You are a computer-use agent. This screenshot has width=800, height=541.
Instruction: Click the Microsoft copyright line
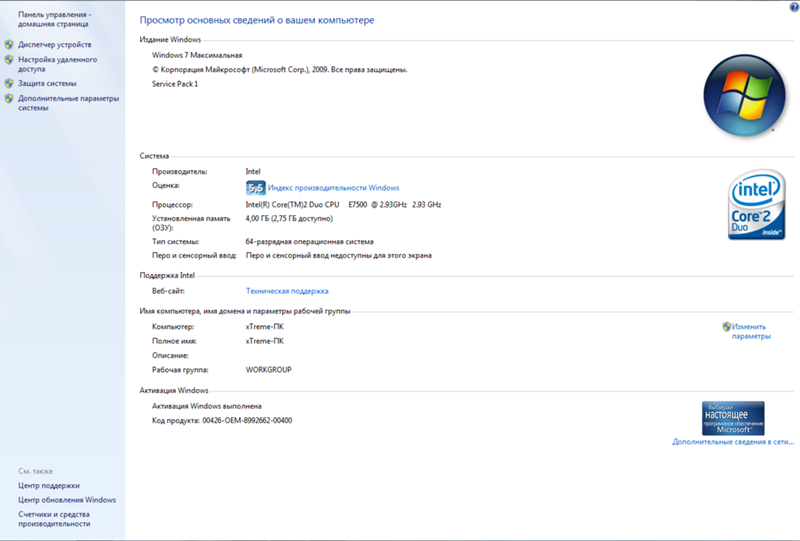click(x=280, y=69)
